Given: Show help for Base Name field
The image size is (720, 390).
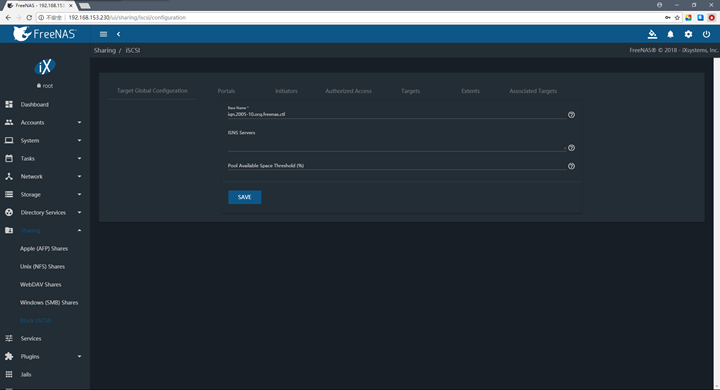Looking at the screenshot, I should point(571,115).
